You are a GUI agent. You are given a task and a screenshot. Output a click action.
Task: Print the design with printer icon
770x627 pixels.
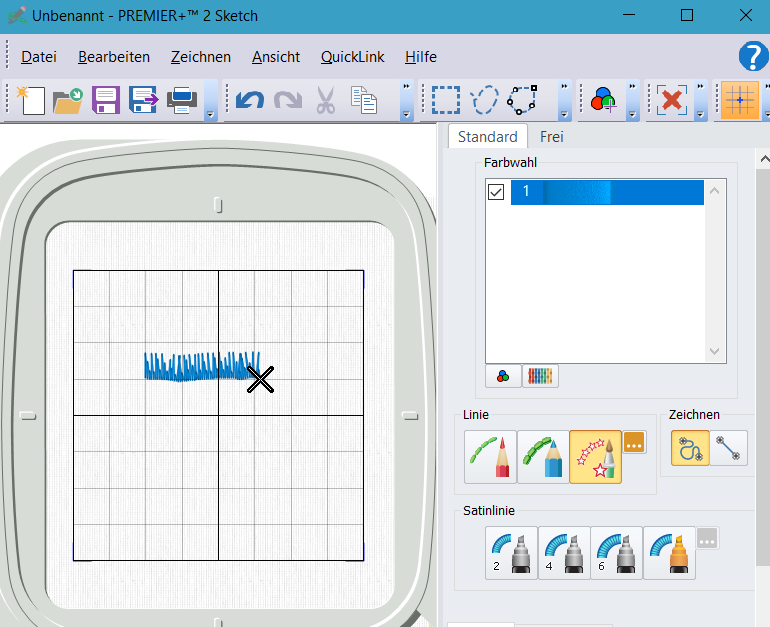click(182, 100)
